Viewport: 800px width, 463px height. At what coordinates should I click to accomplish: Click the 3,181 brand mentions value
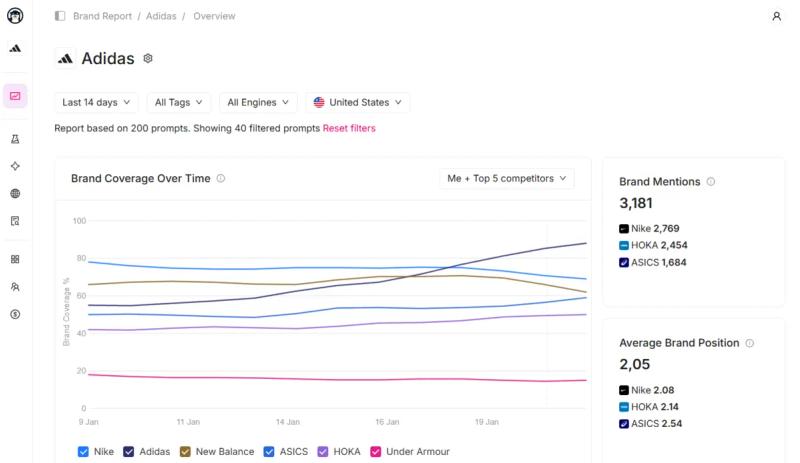point(636,203)
